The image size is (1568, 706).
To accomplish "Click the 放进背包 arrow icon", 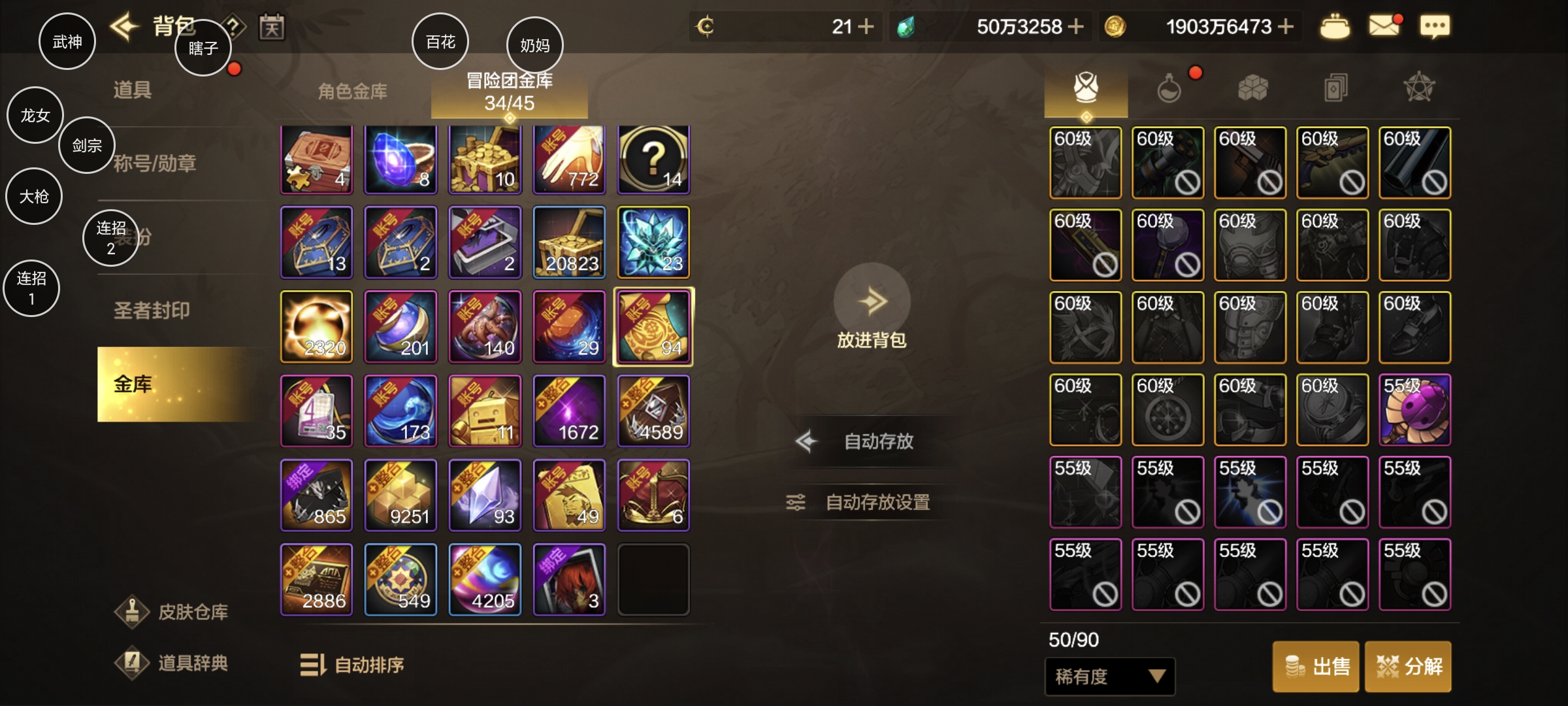I will coord(872,301).
